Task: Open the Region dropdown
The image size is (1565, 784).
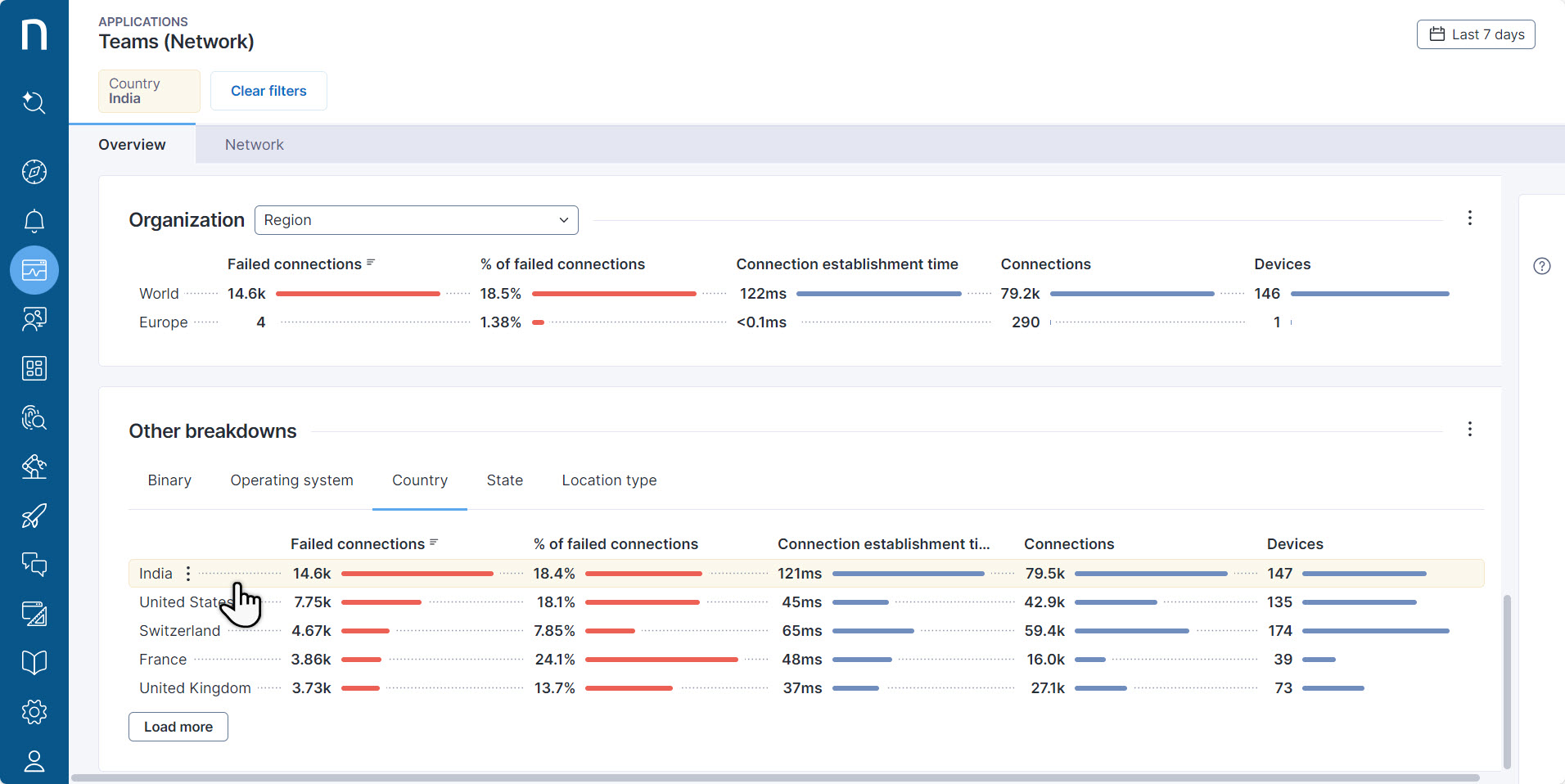Action: (416, 220)
